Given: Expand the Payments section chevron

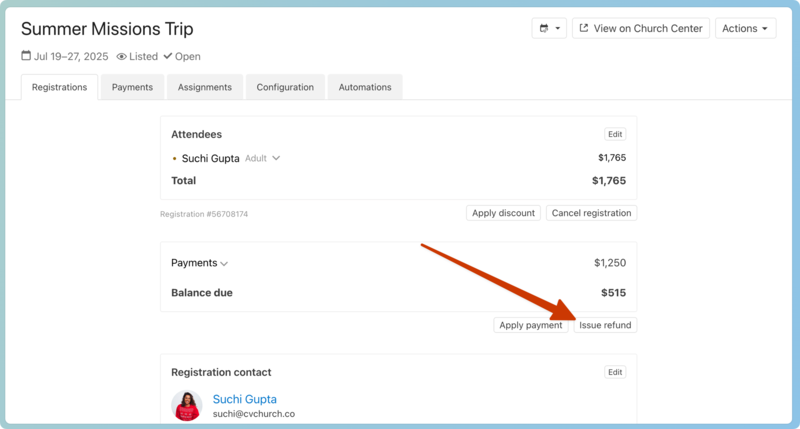Looking at the screenshot, I should click(224, 264).
